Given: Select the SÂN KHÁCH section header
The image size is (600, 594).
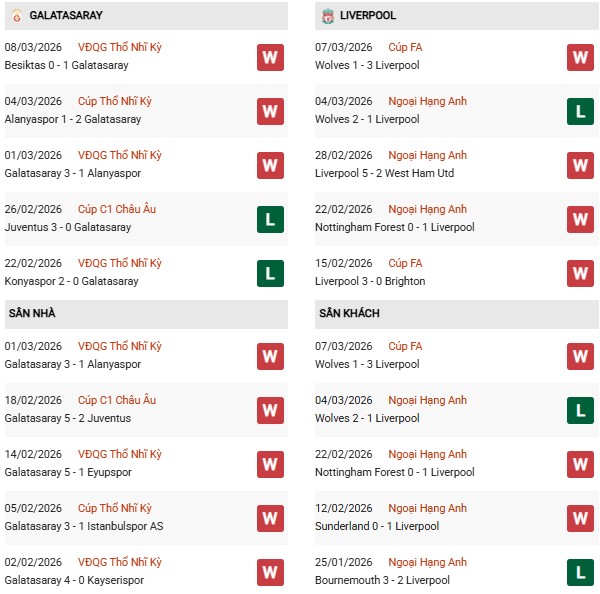Looking at the screenshot, I should point(350,314).
